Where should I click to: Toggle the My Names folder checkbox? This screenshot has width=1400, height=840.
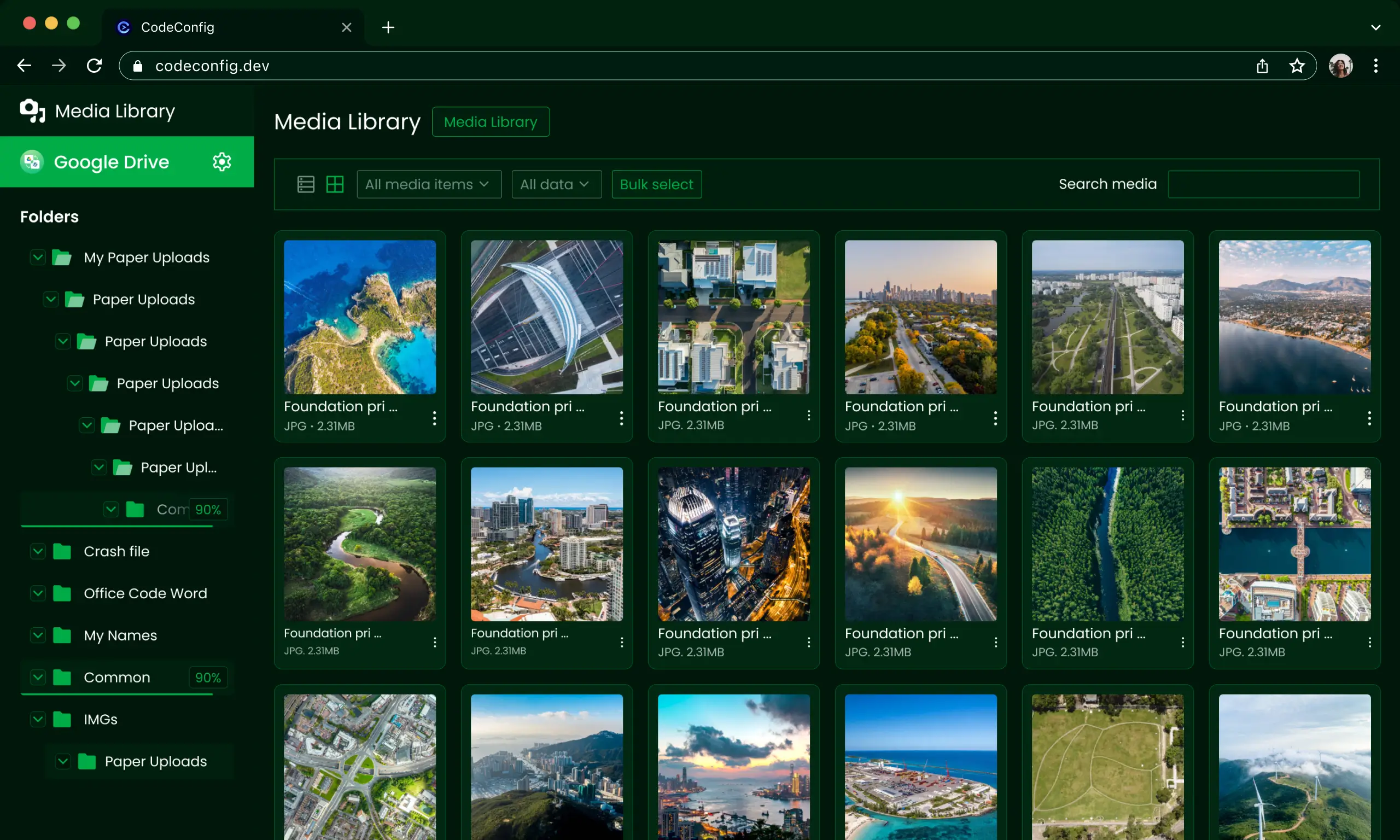pos(37,635)
